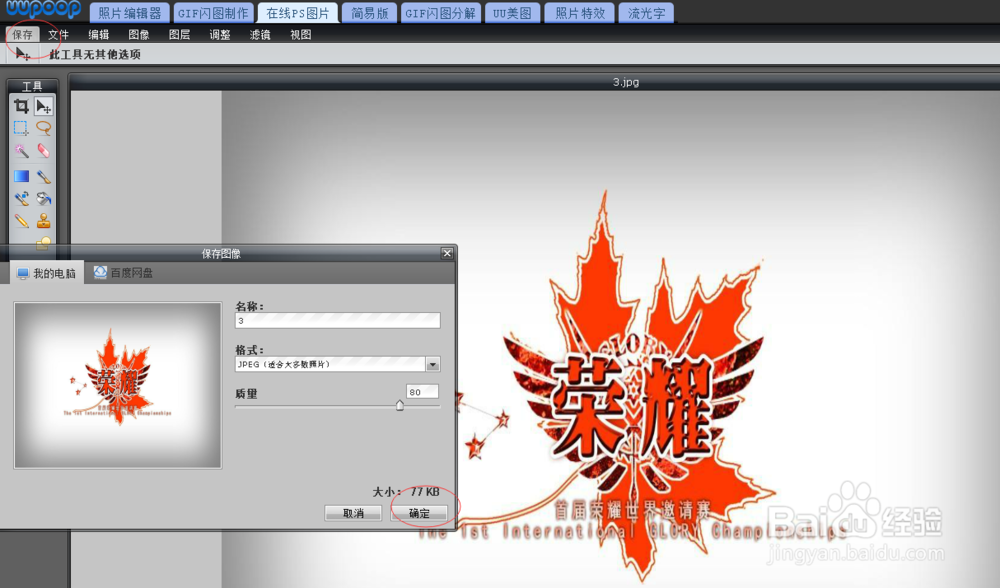The width and height of the screenshot is (1000, 588).
Task: Select the Crop tool
Action: [21, 106]
